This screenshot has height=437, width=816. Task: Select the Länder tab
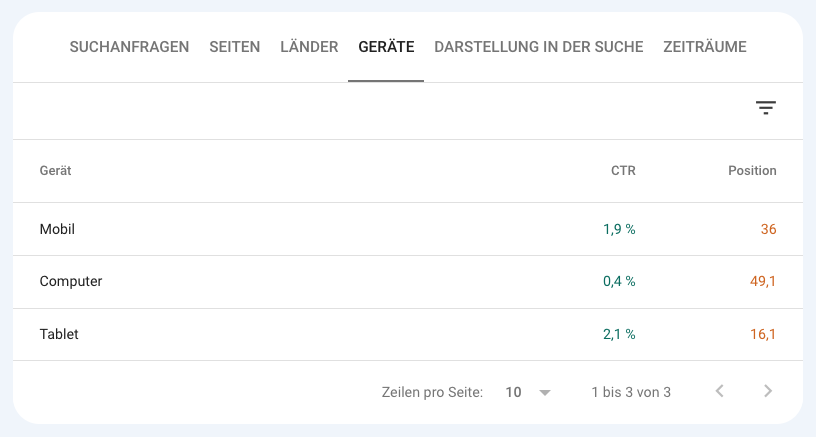pos(309,47)
